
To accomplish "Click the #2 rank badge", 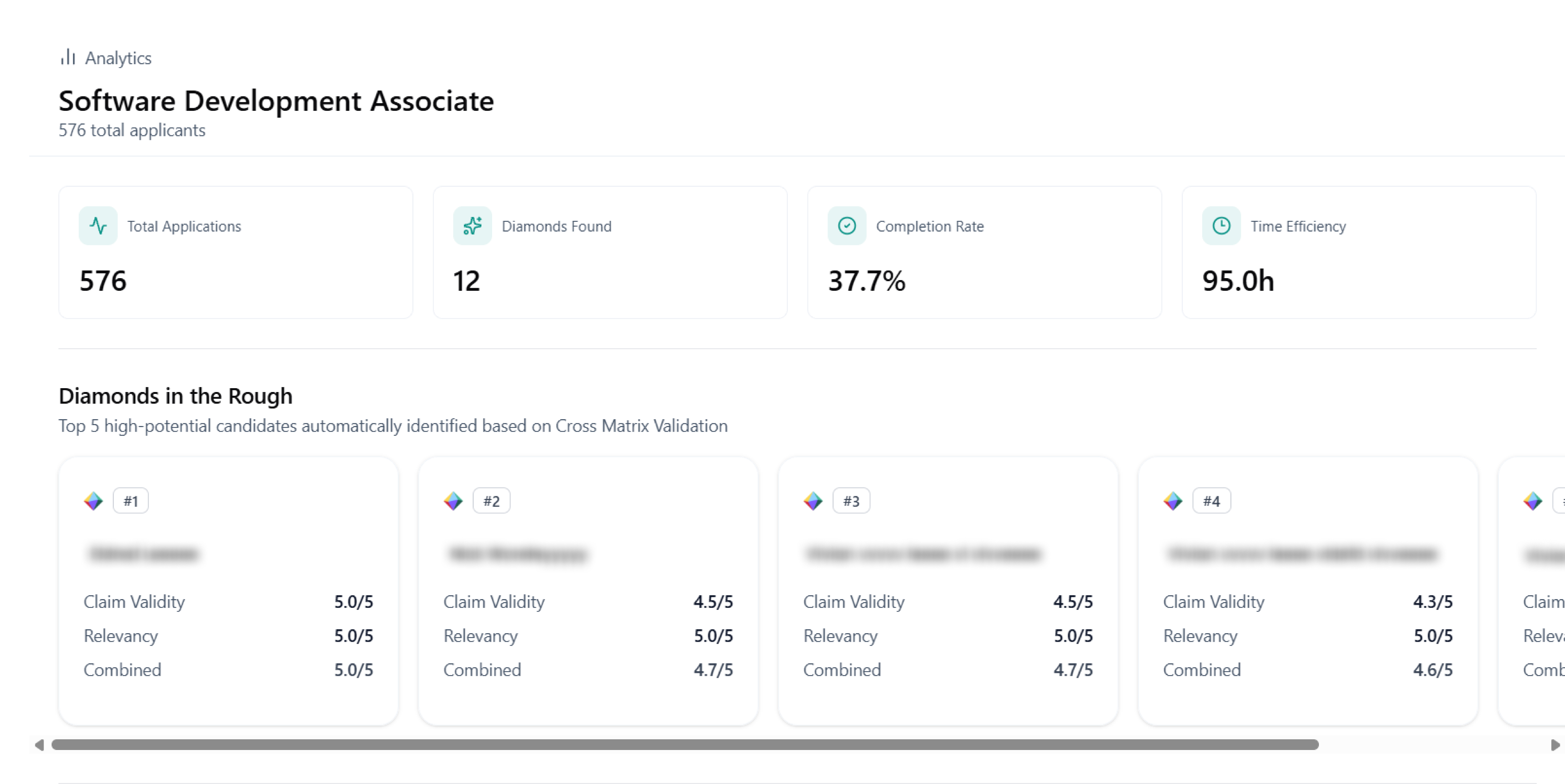I will point(491,501).
